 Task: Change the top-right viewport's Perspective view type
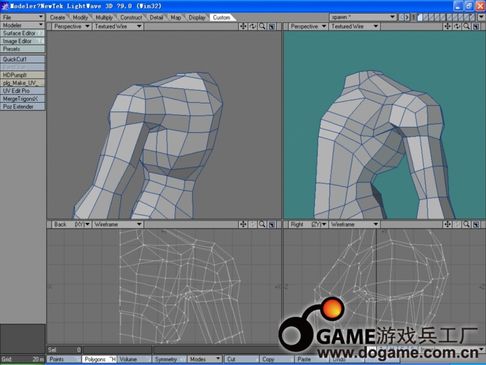pyautogui.click(x=308, y=26)
